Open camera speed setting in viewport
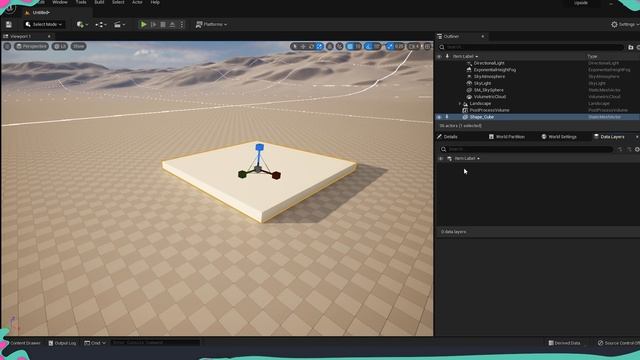 pos(413,47)
